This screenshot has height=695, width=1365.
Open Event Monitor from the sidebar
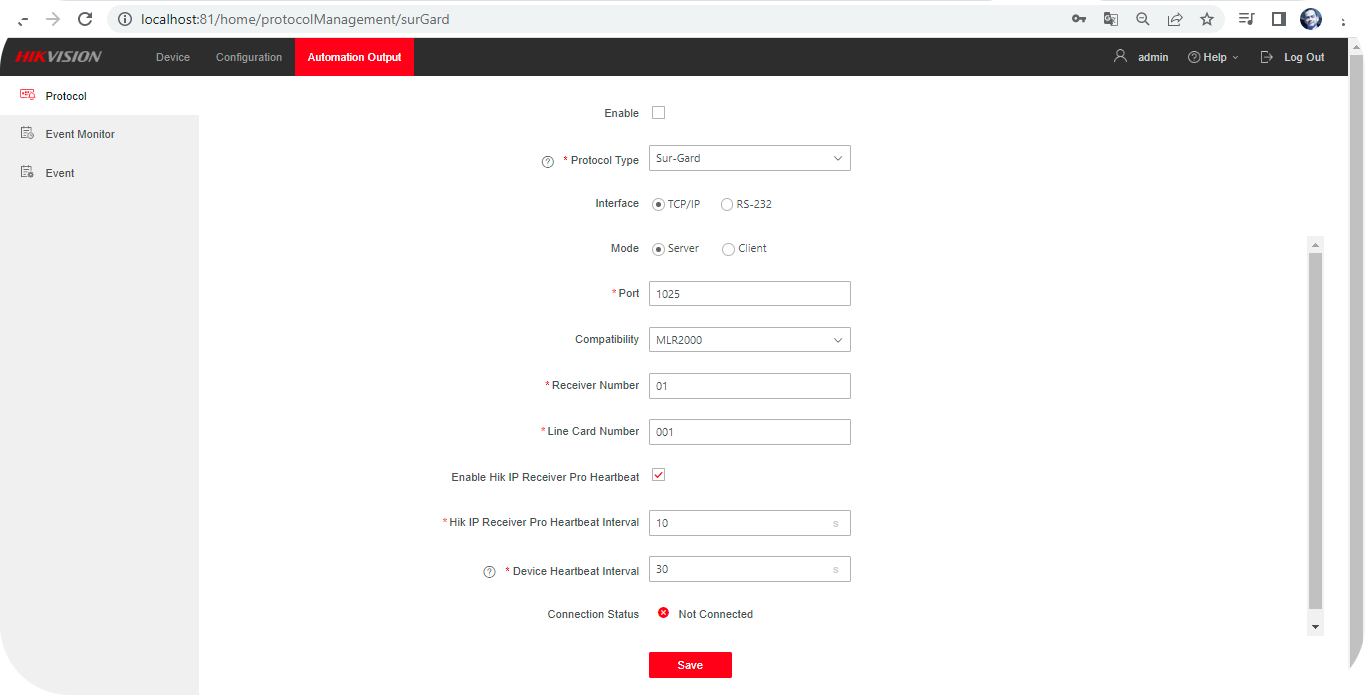click(x=78, y=133)
